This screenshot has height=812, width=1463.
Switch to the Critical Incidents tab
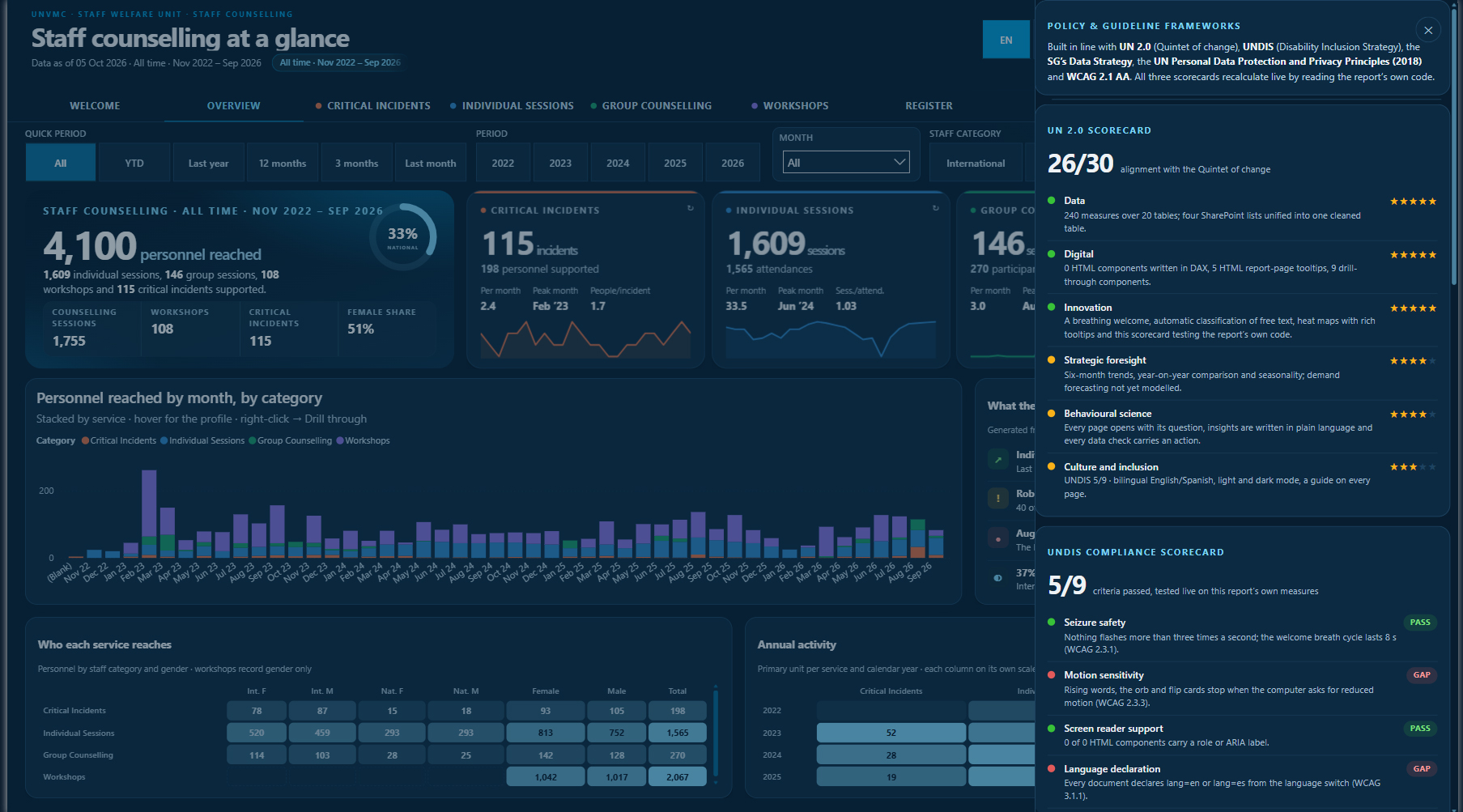coord(373,106)
